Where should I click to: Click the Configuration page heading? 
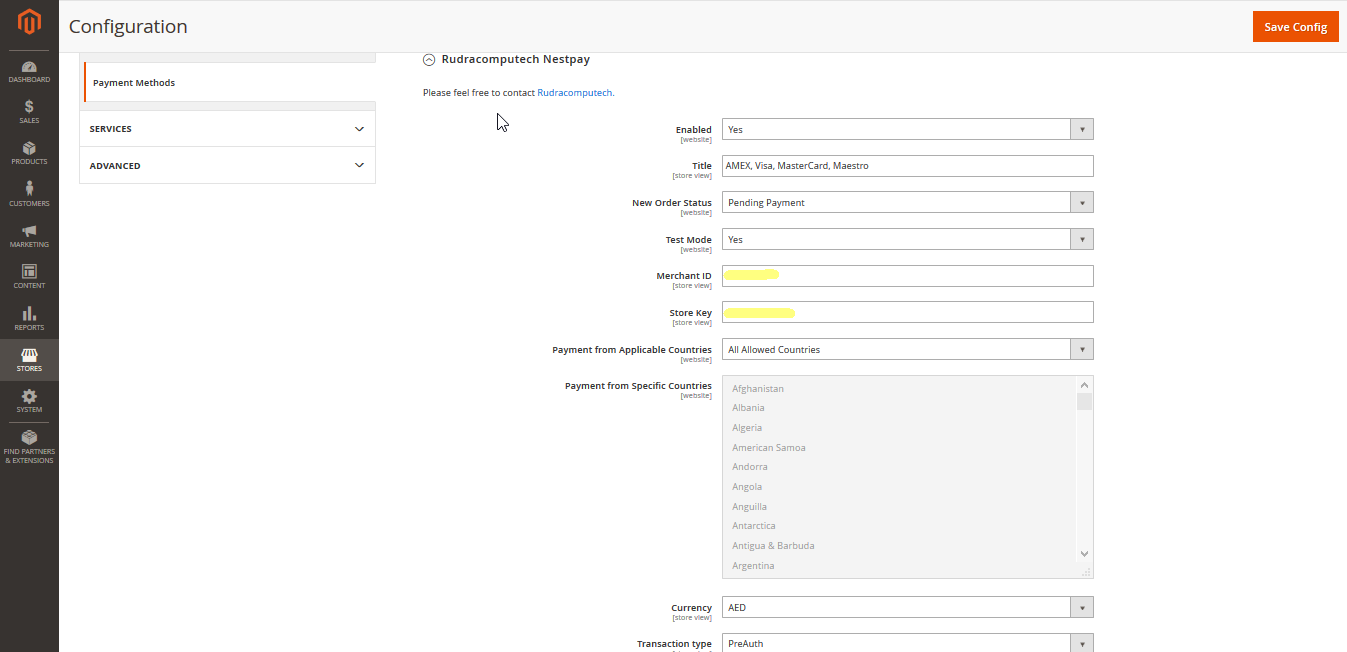[128, 27]
